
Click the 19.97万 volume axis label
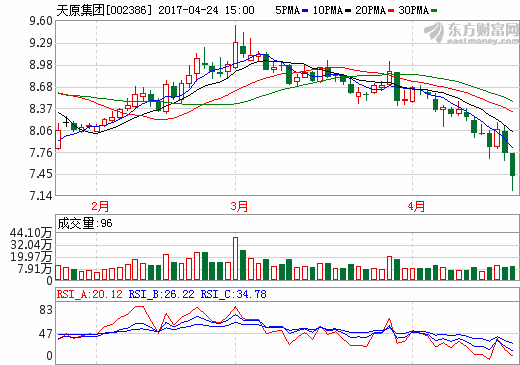click(31, 257)
